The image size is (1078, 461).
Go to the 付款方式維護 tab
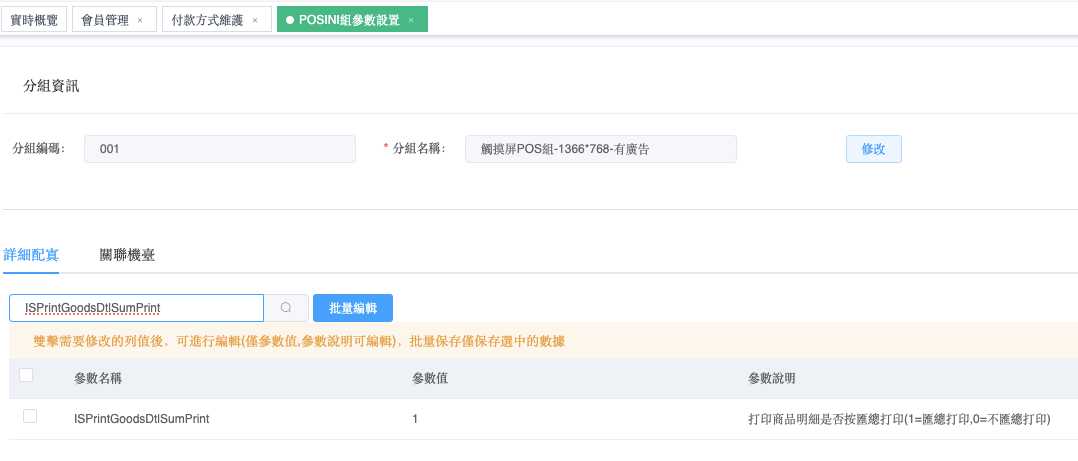[x=207, y=20]
